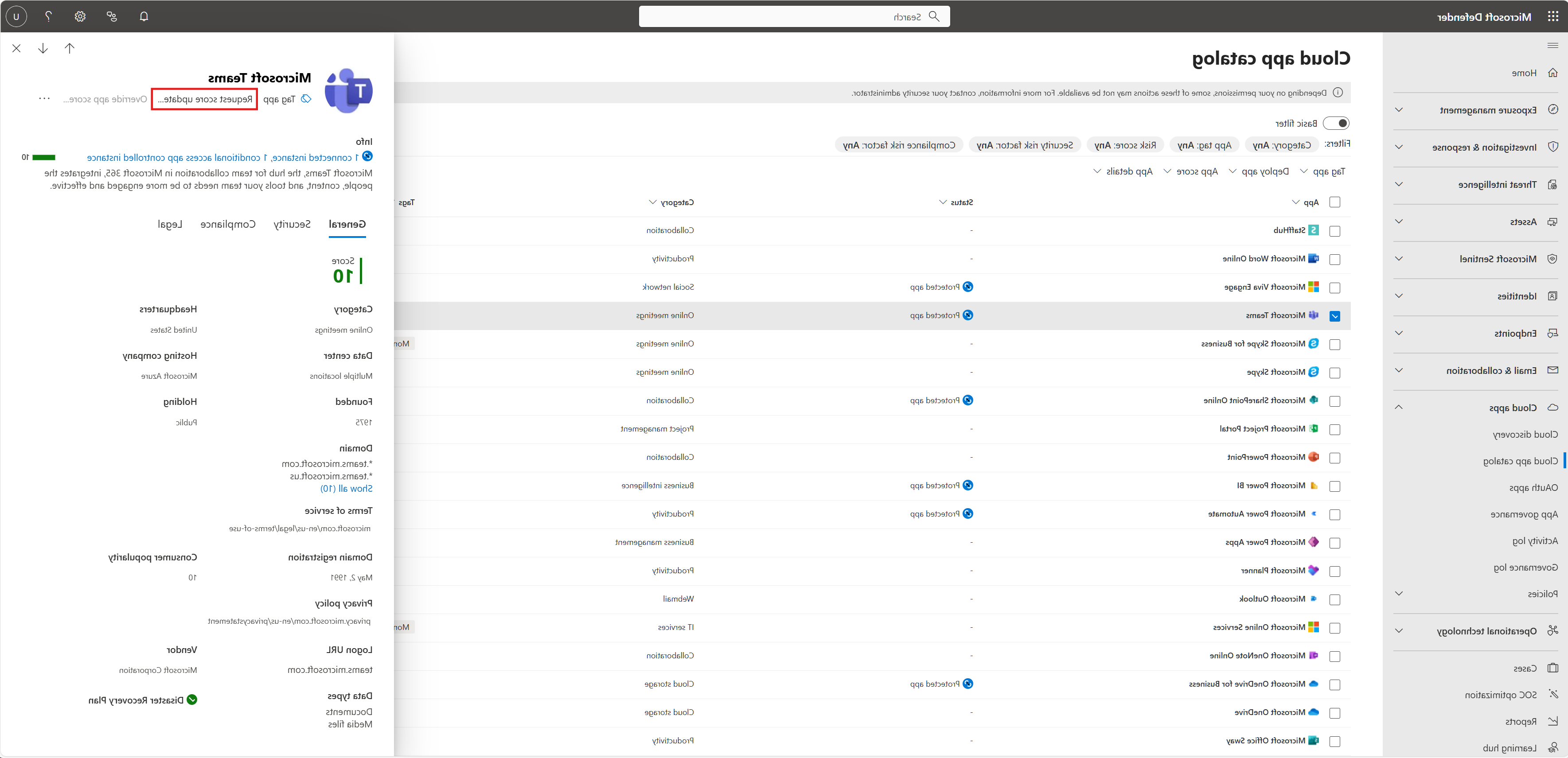Click the Show all (10) domains link
Screen dimensions: 1568x758
tap(346, 489)
